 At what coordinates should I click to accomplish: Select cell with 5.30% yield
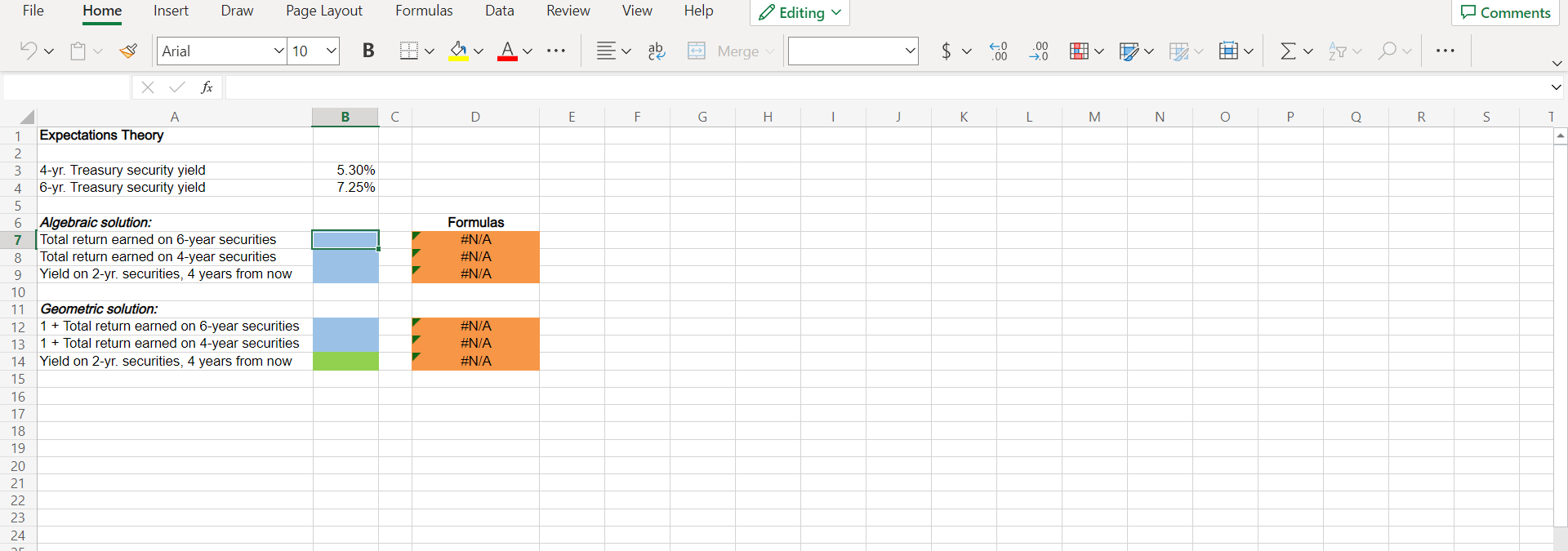coord(345,170)
